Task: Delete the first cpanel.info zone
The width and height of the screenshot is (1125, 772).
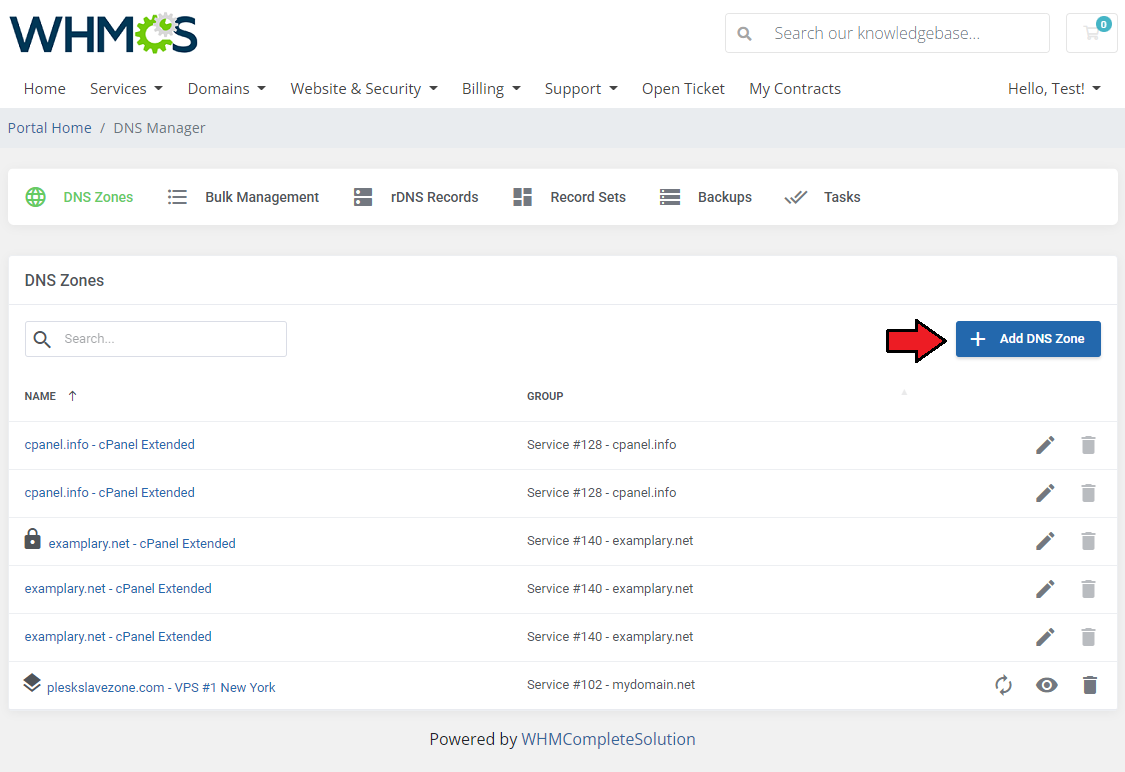Action: coord(1088,445)
